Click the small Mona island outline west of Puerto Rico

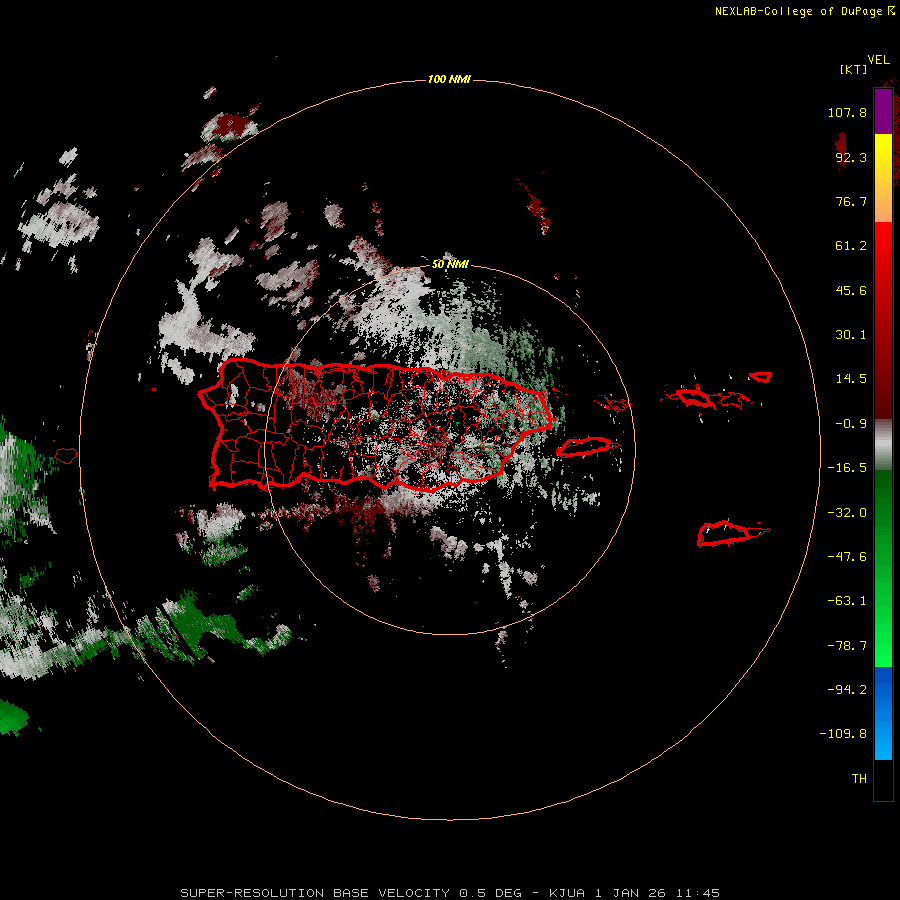pyautogui.click(x=66, y=456)
